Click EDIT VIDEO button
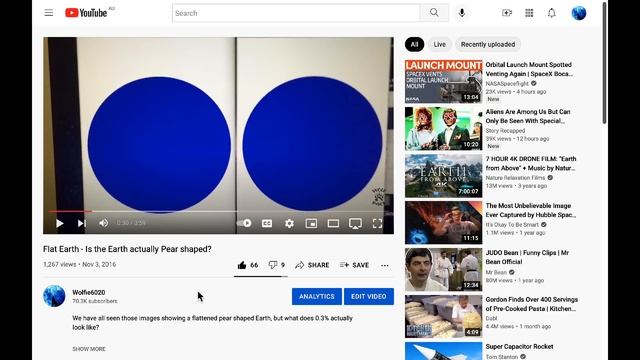Image resolution: width=640 pixels, height=360 pixels. [369, 296]
